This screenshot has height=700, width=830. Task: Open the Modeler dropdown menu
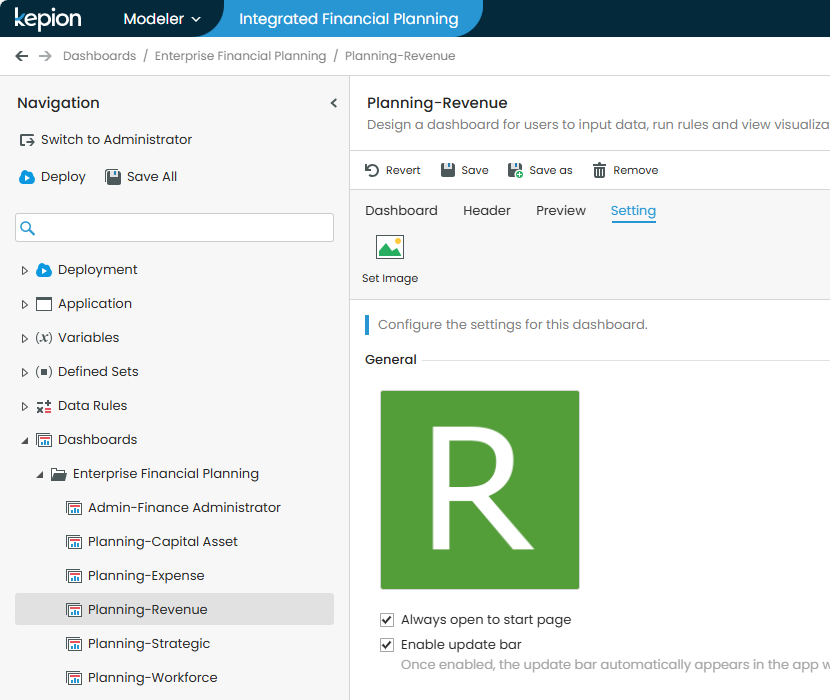click(161, 19)
